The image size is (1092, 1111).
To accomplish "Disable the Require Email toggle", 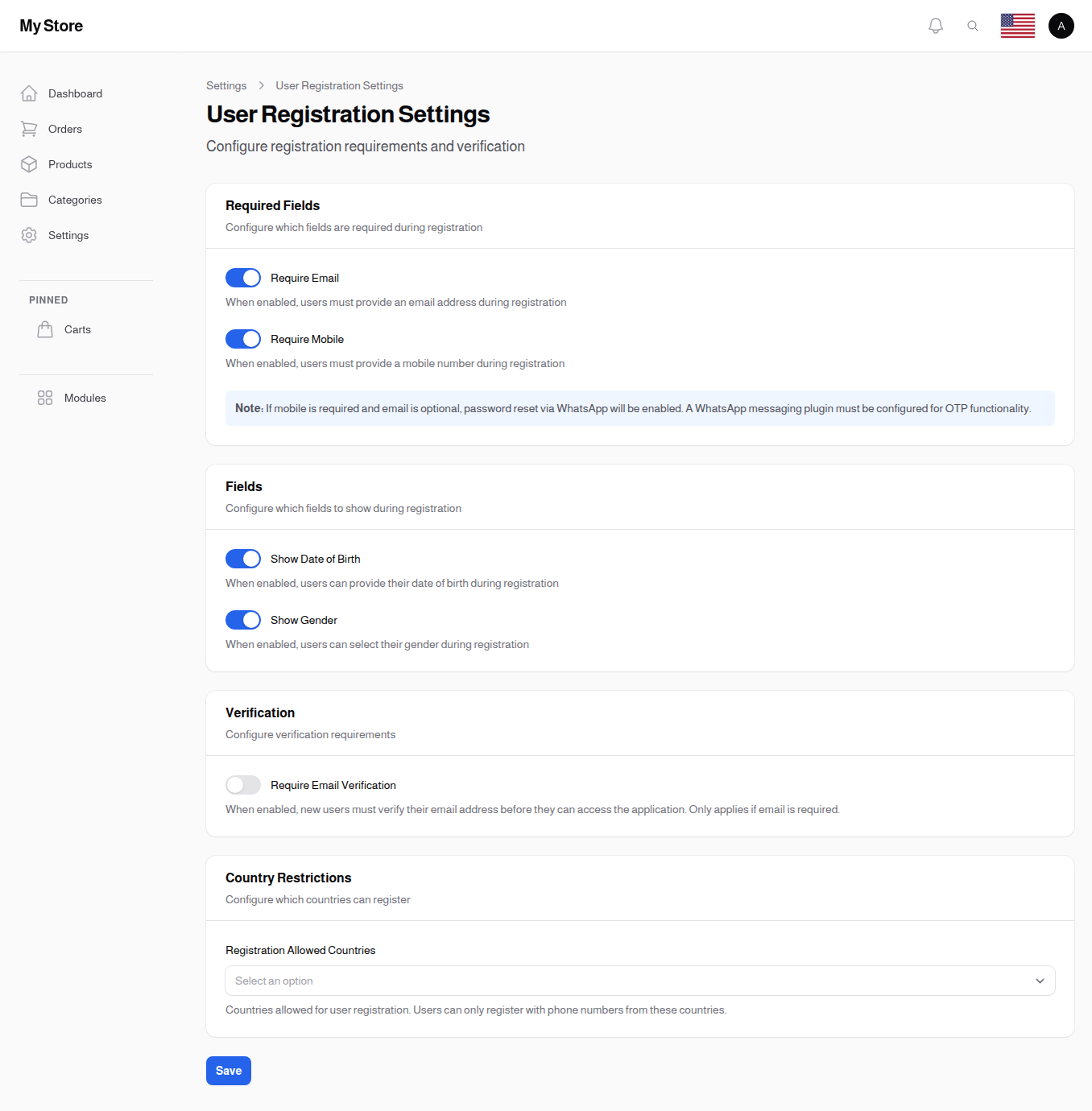I will click(x=242, y=278).
